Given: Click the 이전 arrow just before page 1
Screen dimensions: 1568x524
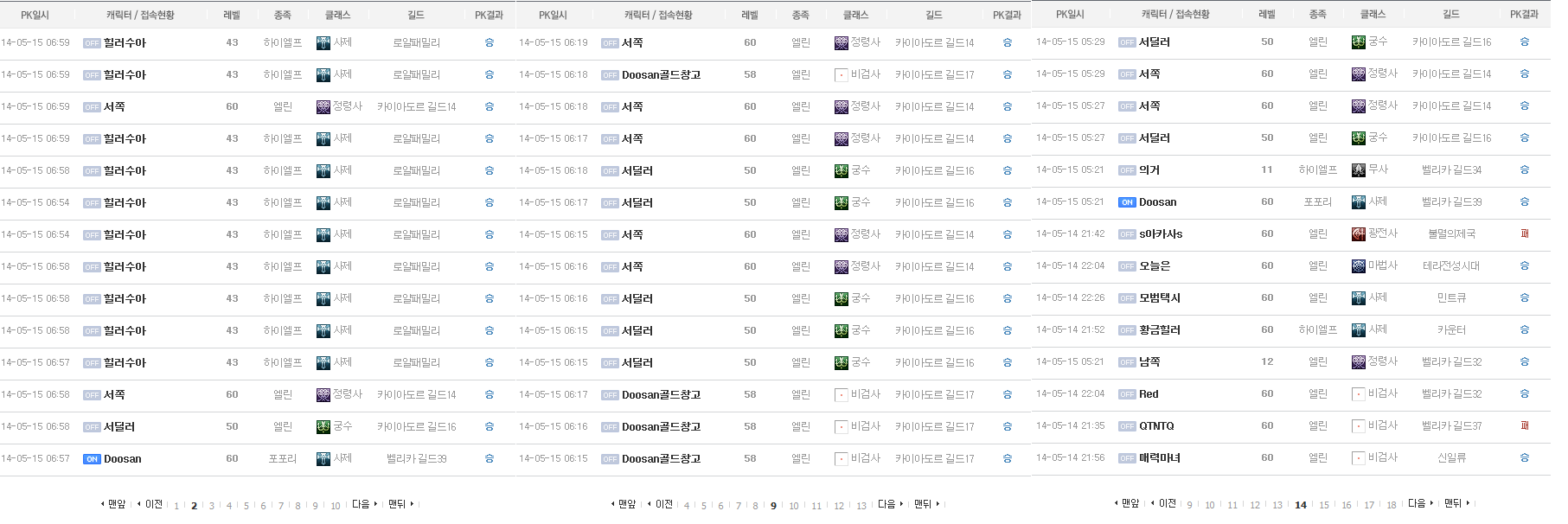Looking at the screenshot, I should (x=150, y=504).
